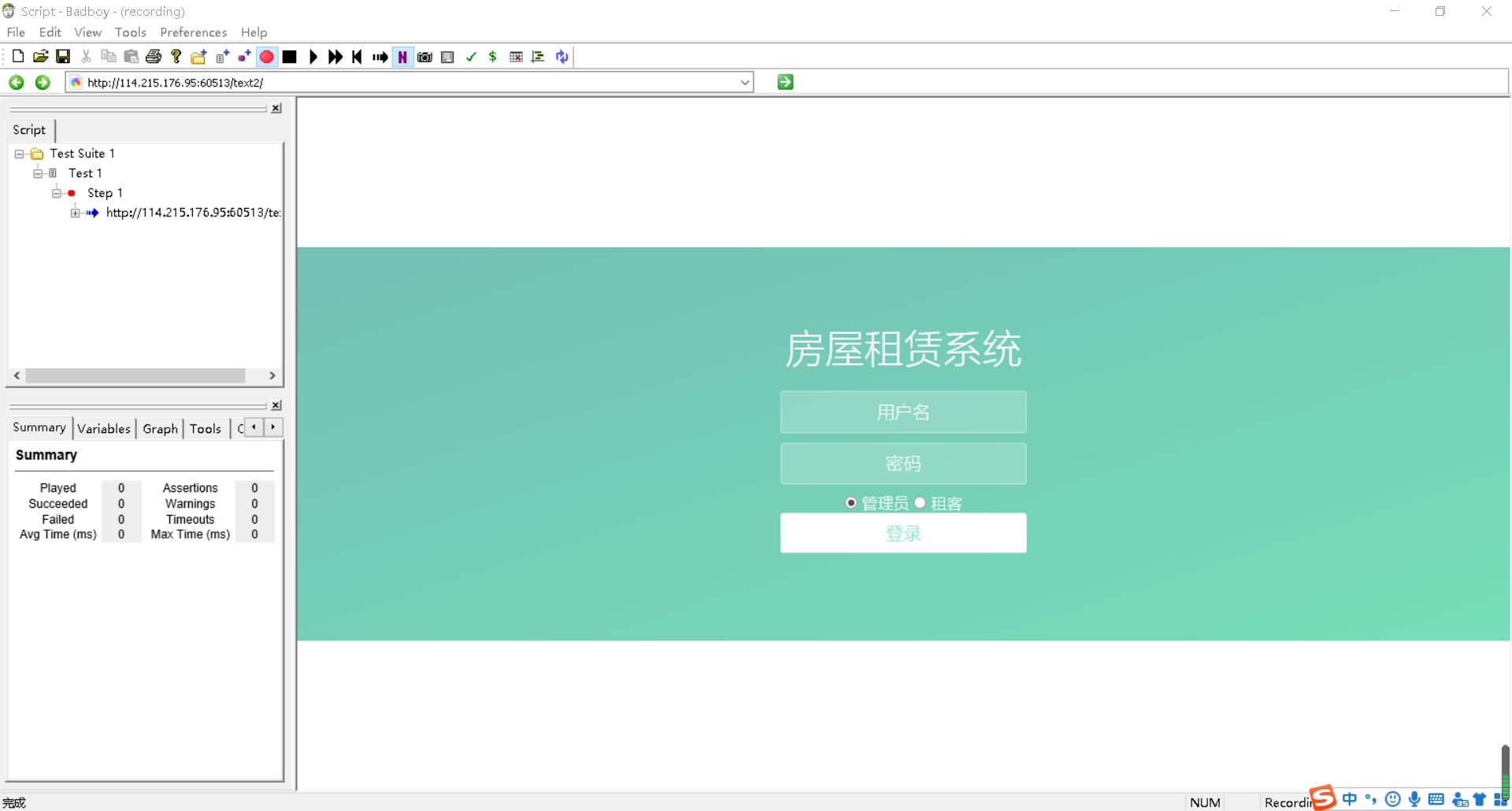Image resolution: width=1512 pixels, height=811 pixels.
Task: Select the 租客 radio button
Action: coord(920,502)
